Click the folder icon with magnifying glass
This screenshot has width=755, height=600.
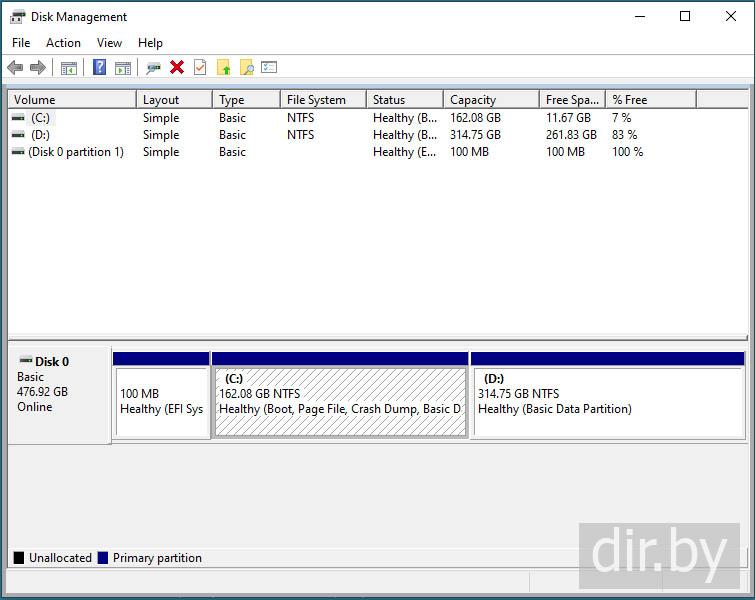246,67
